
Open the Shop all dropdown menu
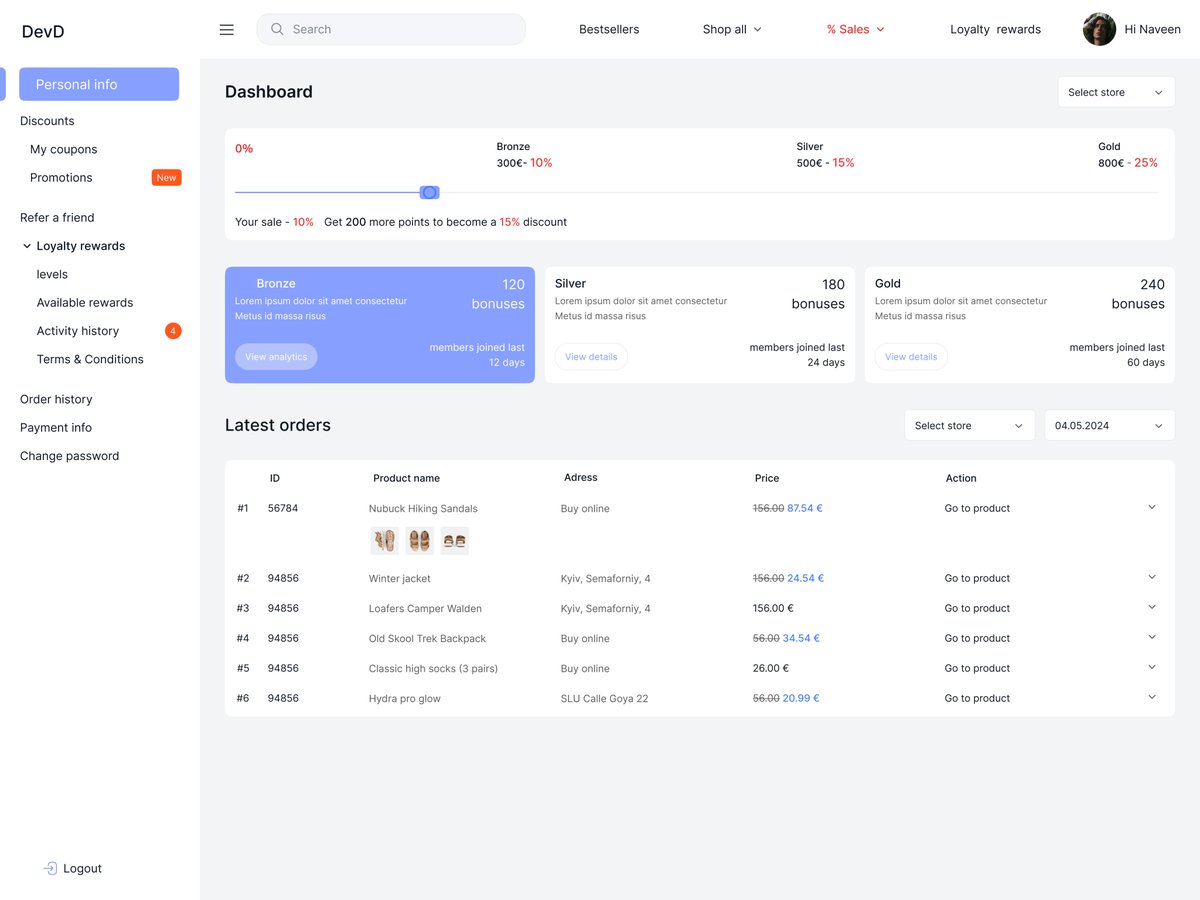point(732,29)
